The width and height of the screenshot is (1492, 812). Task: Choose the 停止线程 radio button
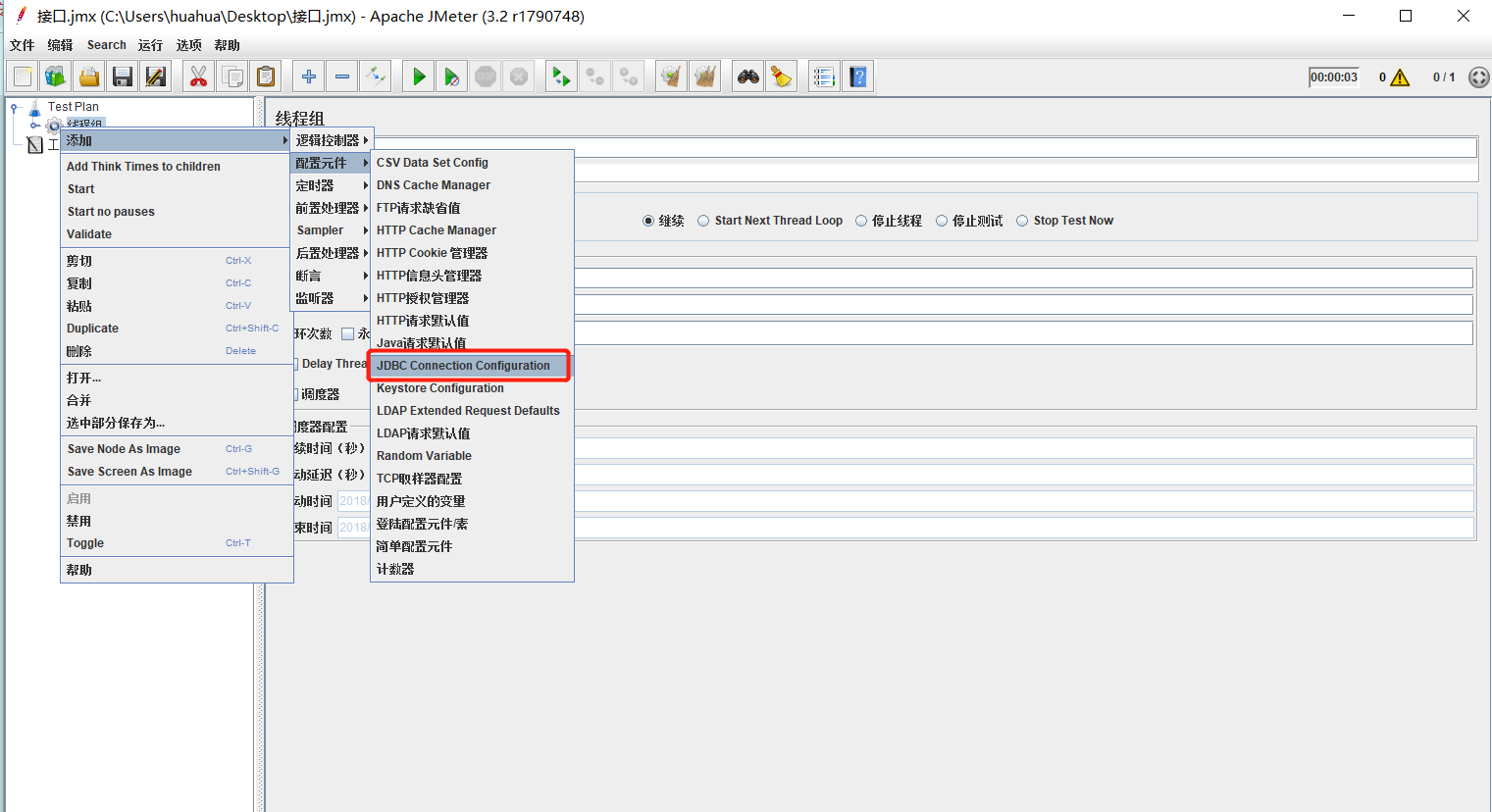click(x=861, y=221)
